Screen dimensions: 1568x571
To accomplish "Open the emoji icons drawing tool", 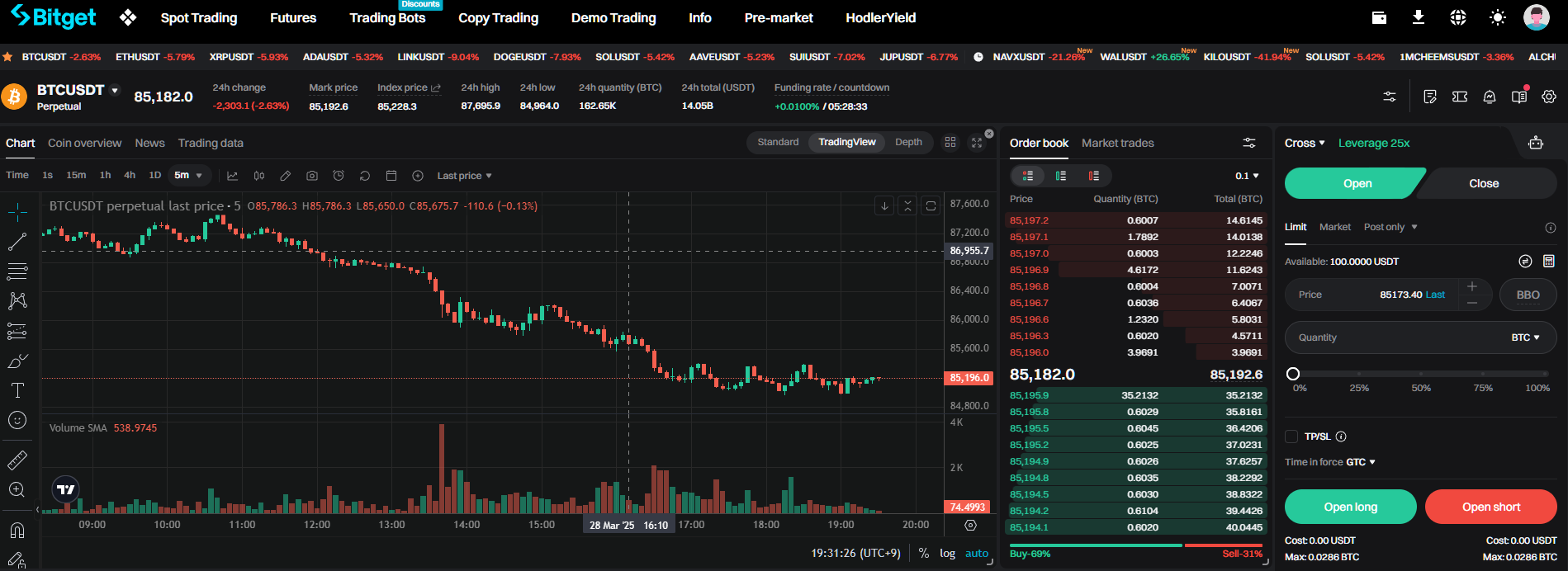I will [x=17, y=420].
